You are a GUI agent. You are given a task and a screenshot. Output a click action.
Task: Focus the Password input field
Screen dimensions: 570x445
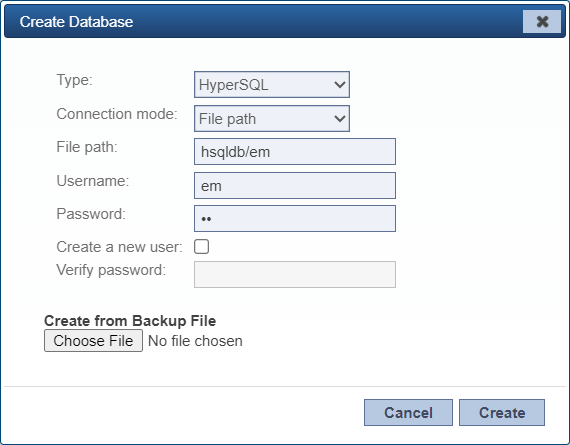(295, 219)
